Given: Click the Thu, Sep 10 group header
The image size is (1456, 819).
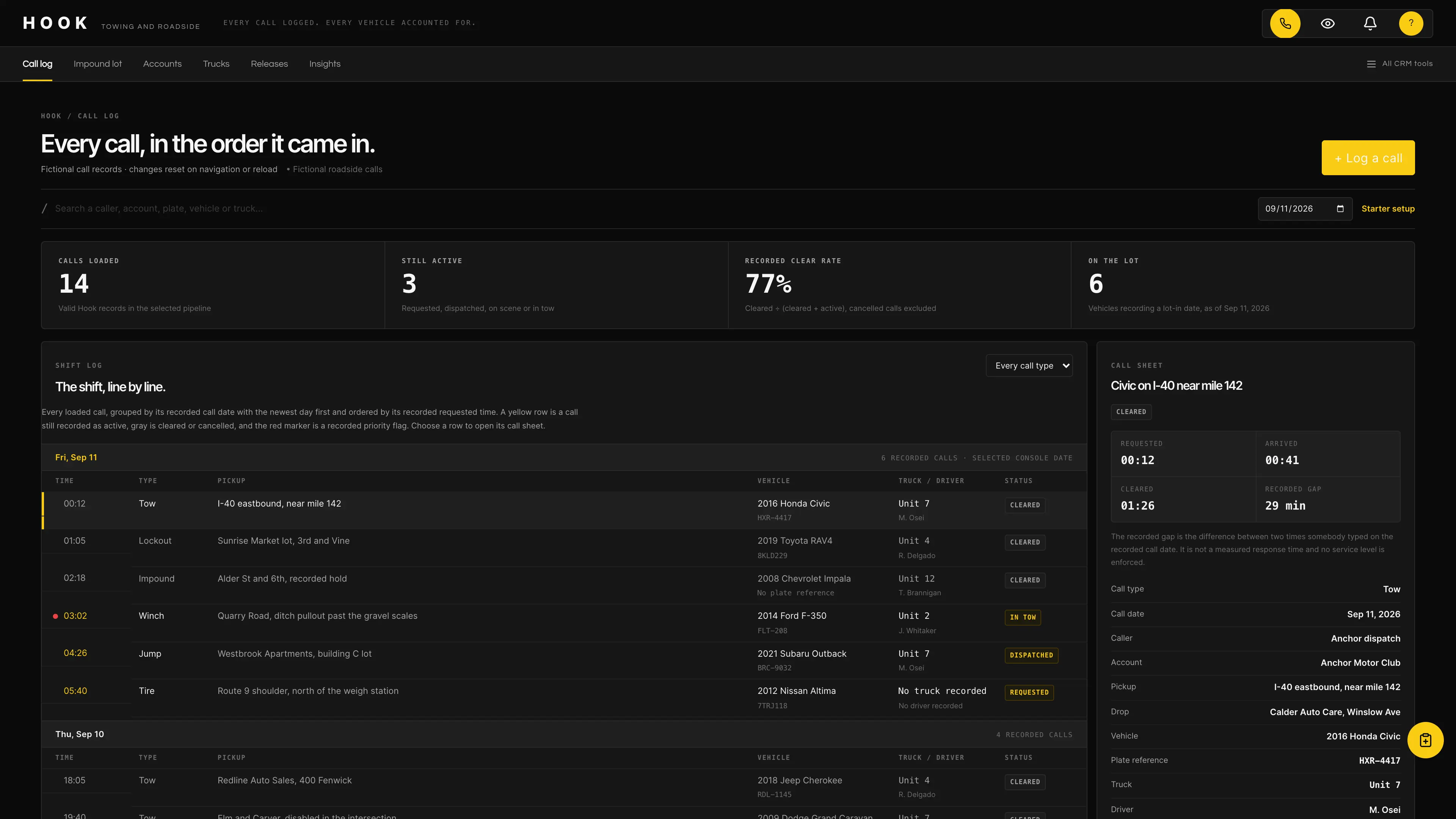Looking at the screenshot, I should pyautogui.click(x=564, y=734).
